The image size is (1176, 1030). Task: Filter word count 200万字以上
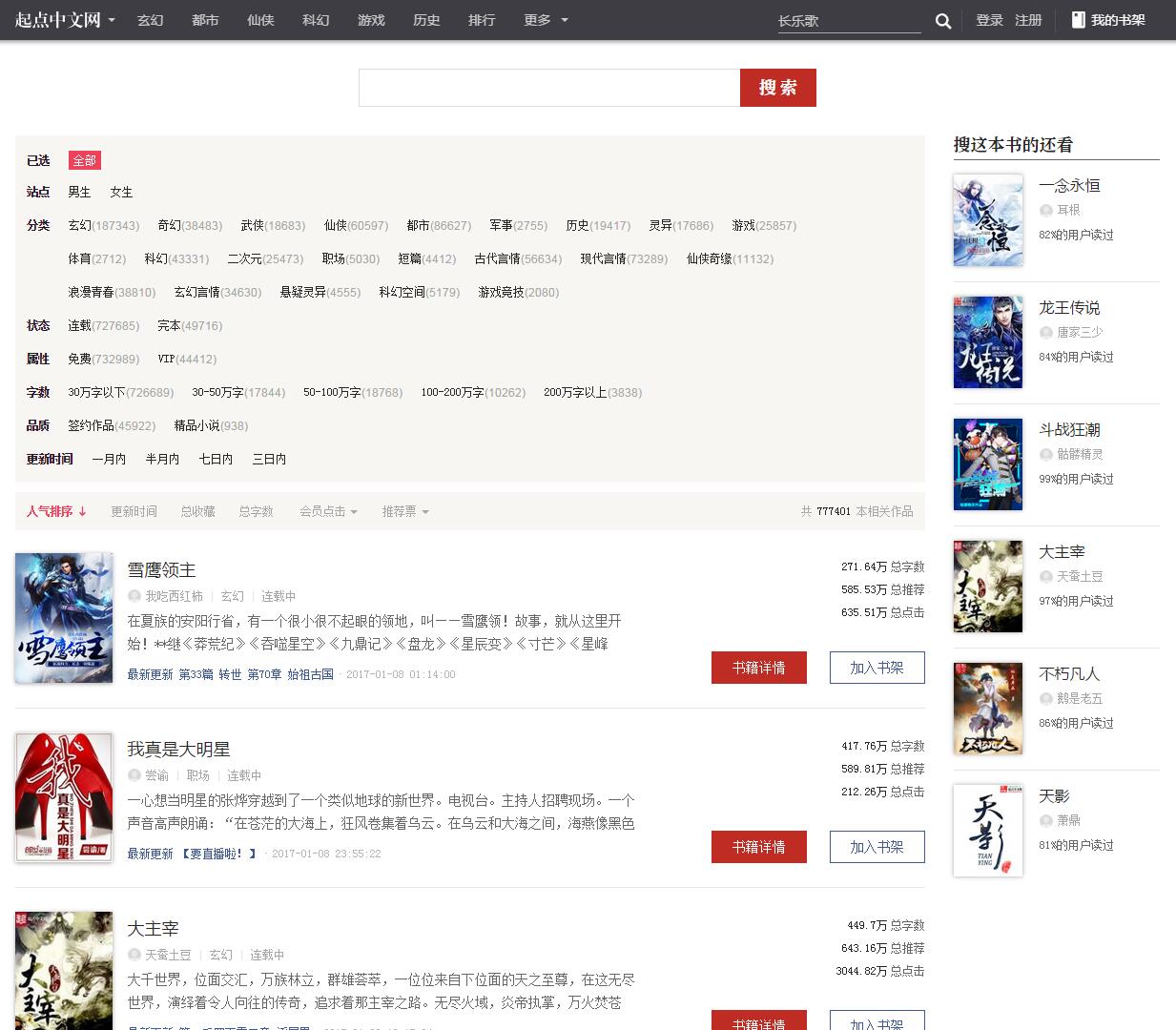[x=592, y=392]
